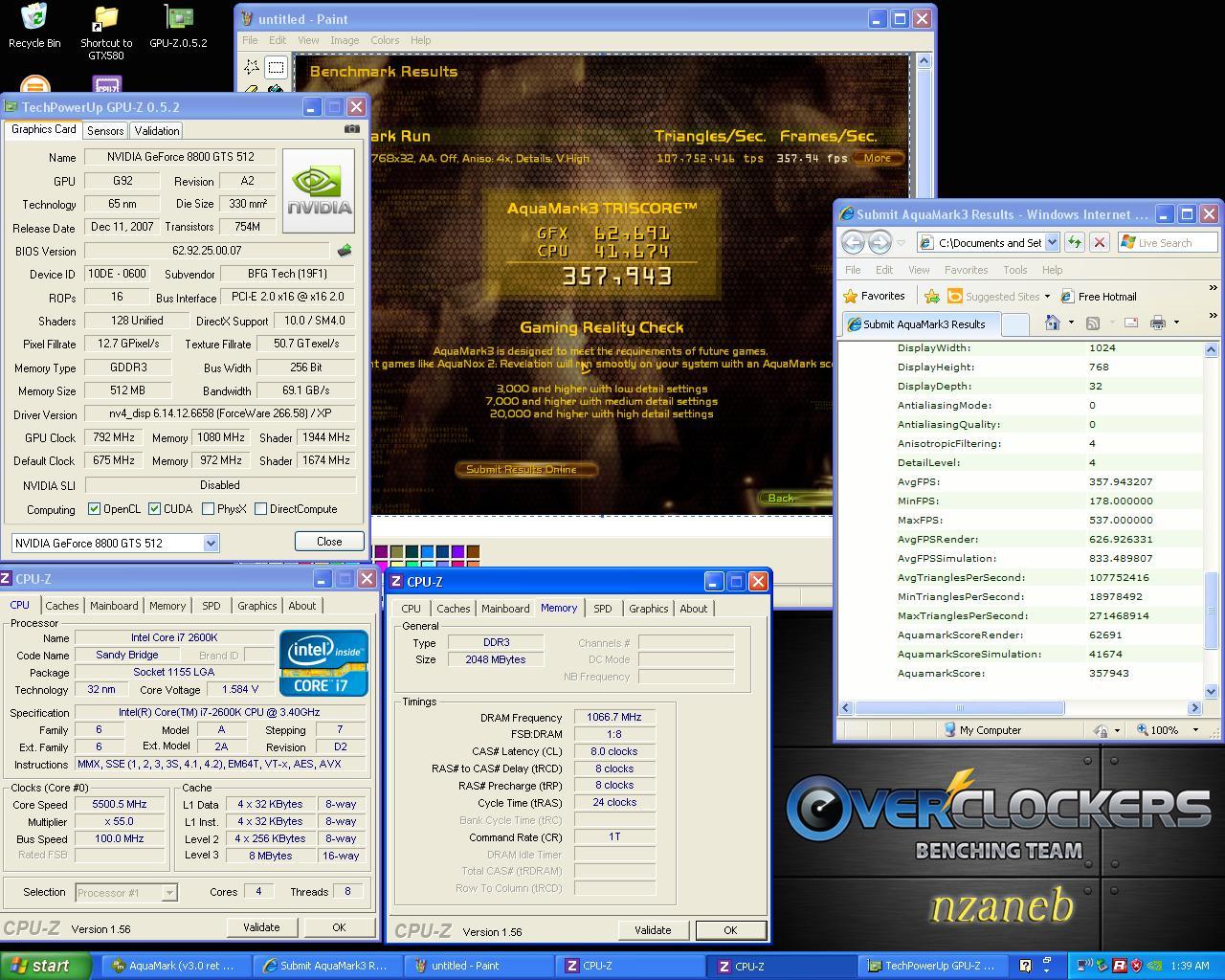The image size is (1225, 980).
Task: Switch to AquaMark taskbar button
Action: [x=175, y=966]
